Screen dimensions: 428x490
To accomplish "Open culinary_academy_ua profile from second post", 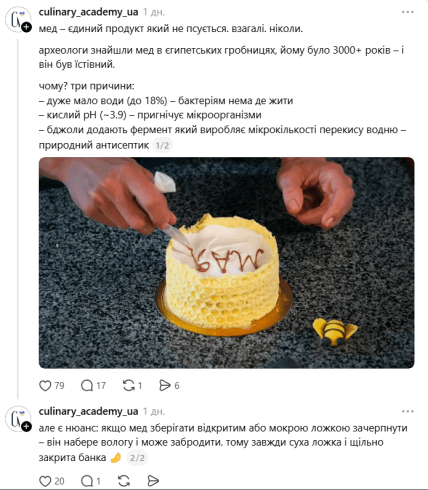I will tap(88, 411).
